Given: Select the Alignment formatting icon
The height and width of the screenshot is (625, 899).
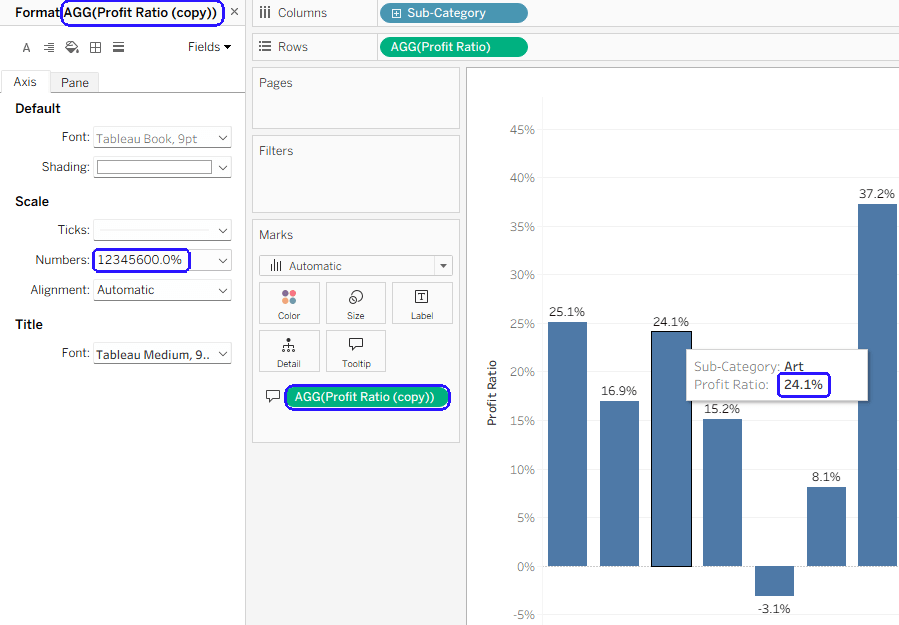Looking at the screenshot, I should coord(49,47).
